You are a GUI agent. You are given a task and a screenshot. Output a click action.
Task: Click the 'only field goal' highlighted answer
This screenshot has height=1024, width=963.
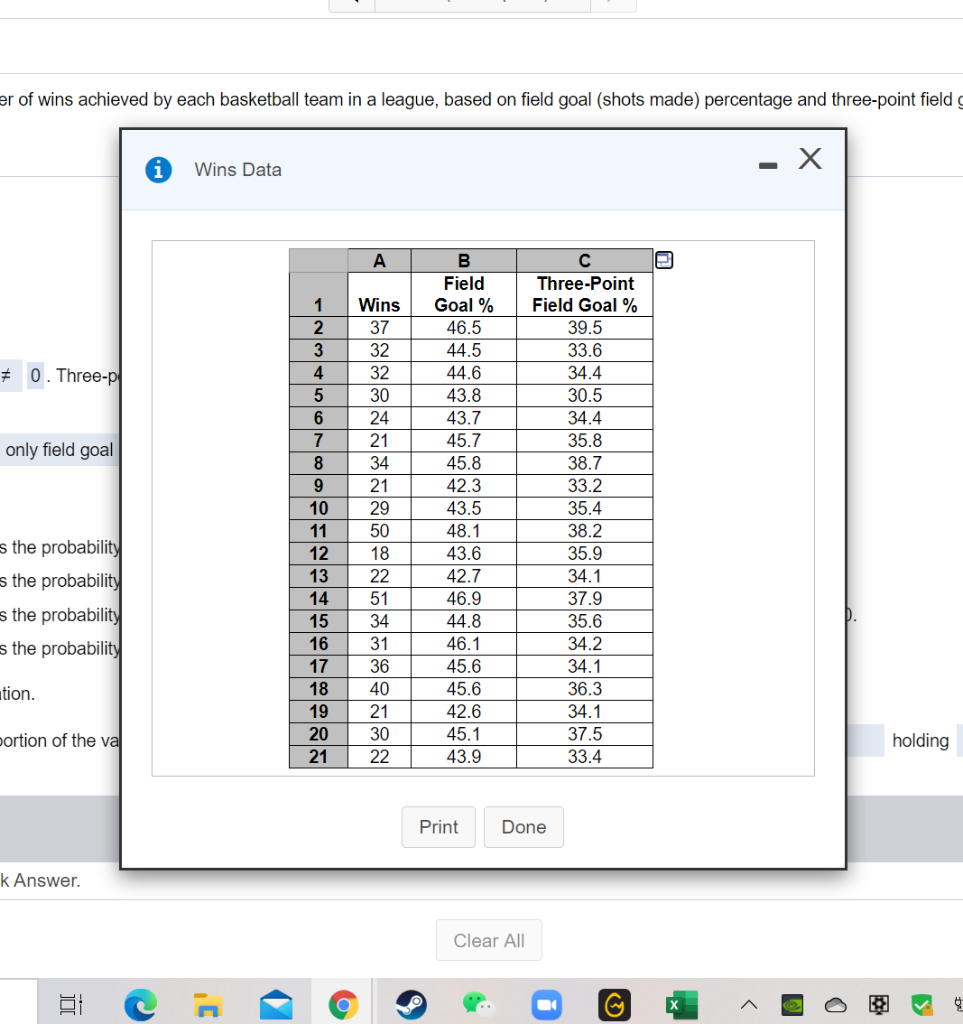59,450
